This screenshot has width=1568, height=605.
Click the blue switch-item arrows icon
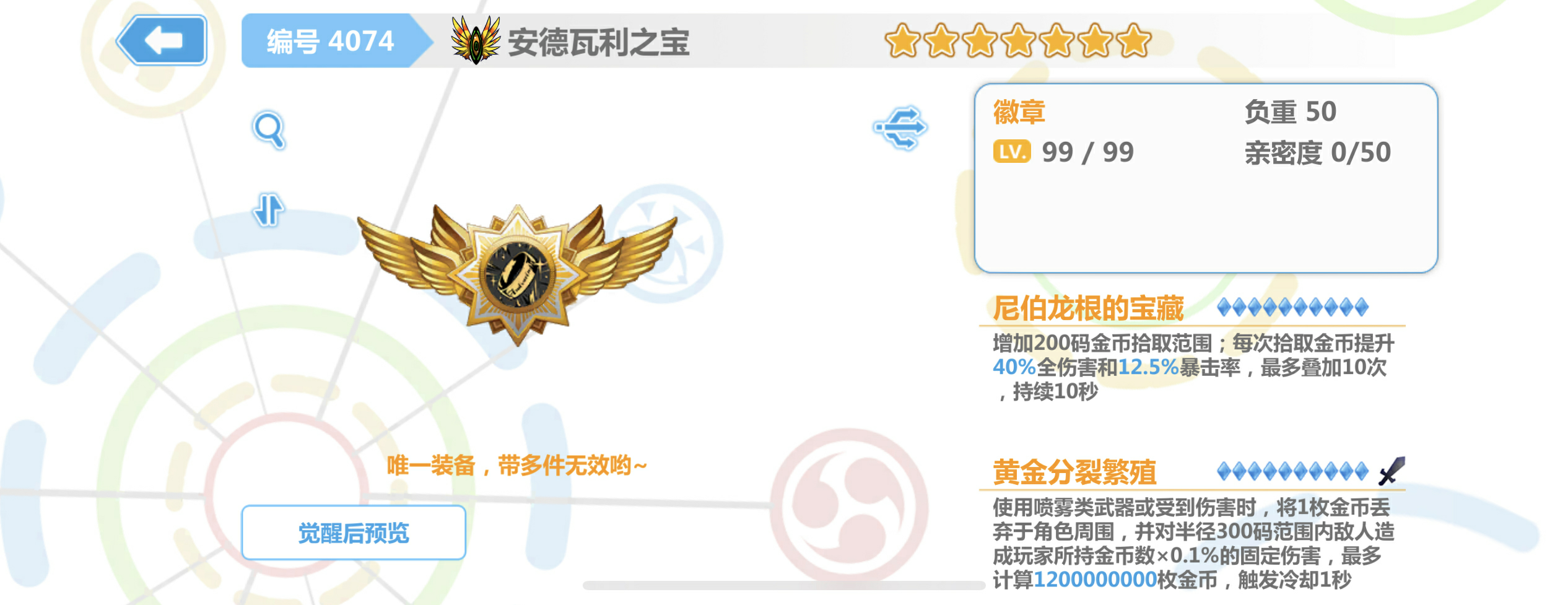(x=901, y=128)
